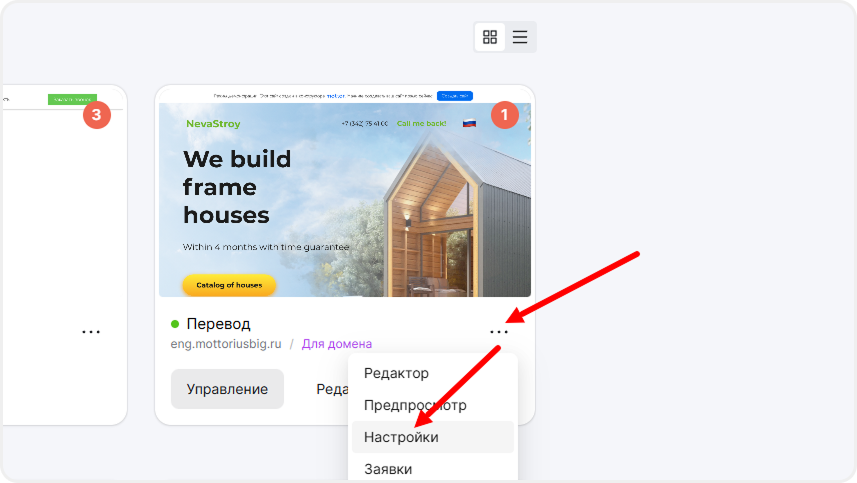
Task: Click the red notification badge showing 1
Action: pyautogui.click(x=504, y=115)
